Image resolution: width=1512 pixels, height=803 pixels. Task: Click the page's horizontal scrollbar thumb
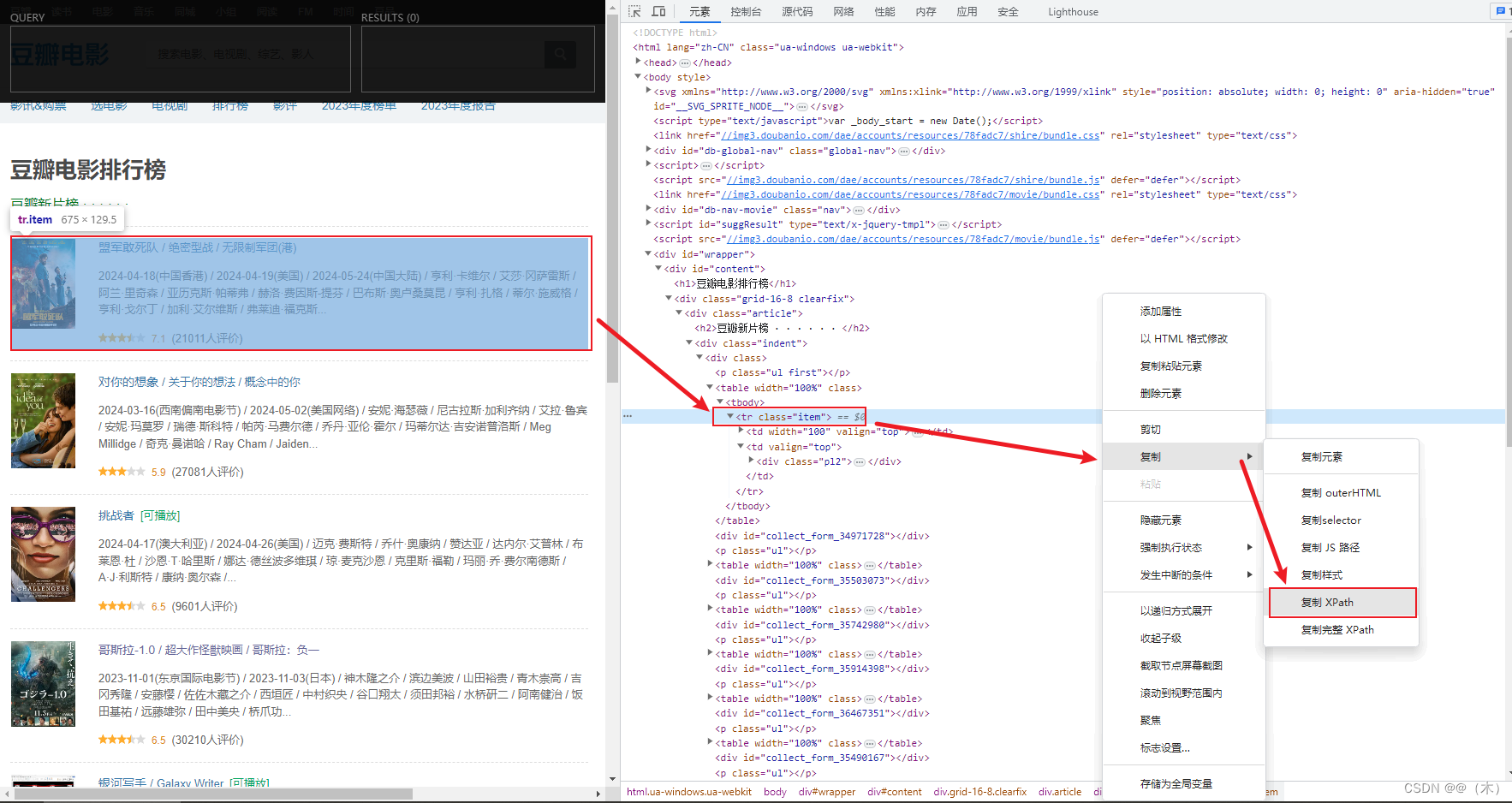[x=214, y=794]
